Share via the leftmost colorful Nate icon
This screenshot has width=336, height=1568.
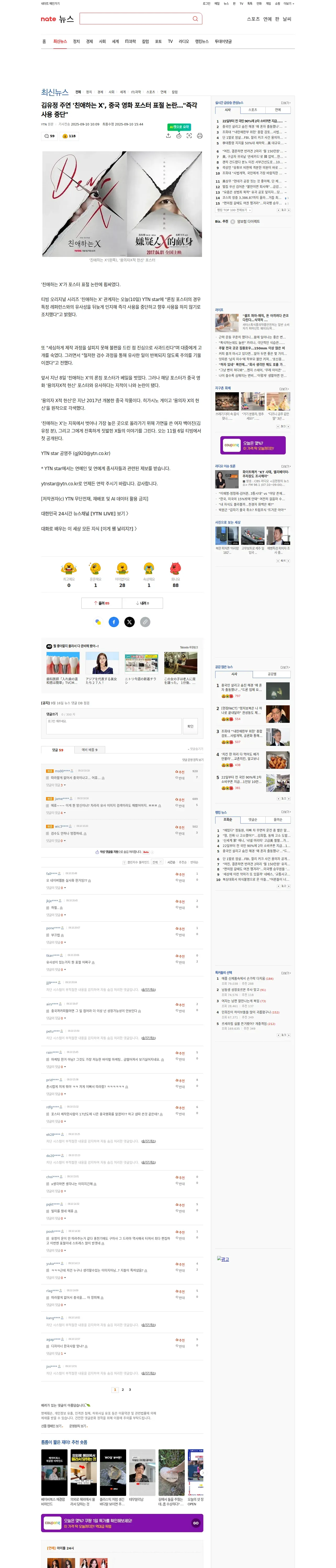pyautogui.click(x=98, y=621)
